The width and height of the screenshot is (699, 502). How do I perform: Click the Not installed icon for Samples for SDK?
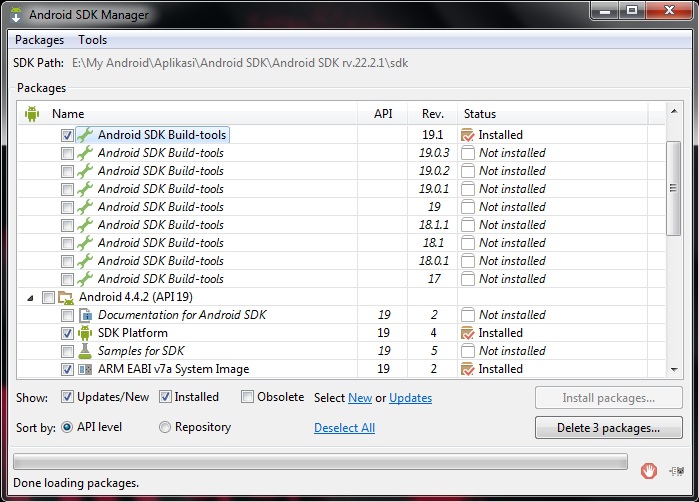point(468,351)
